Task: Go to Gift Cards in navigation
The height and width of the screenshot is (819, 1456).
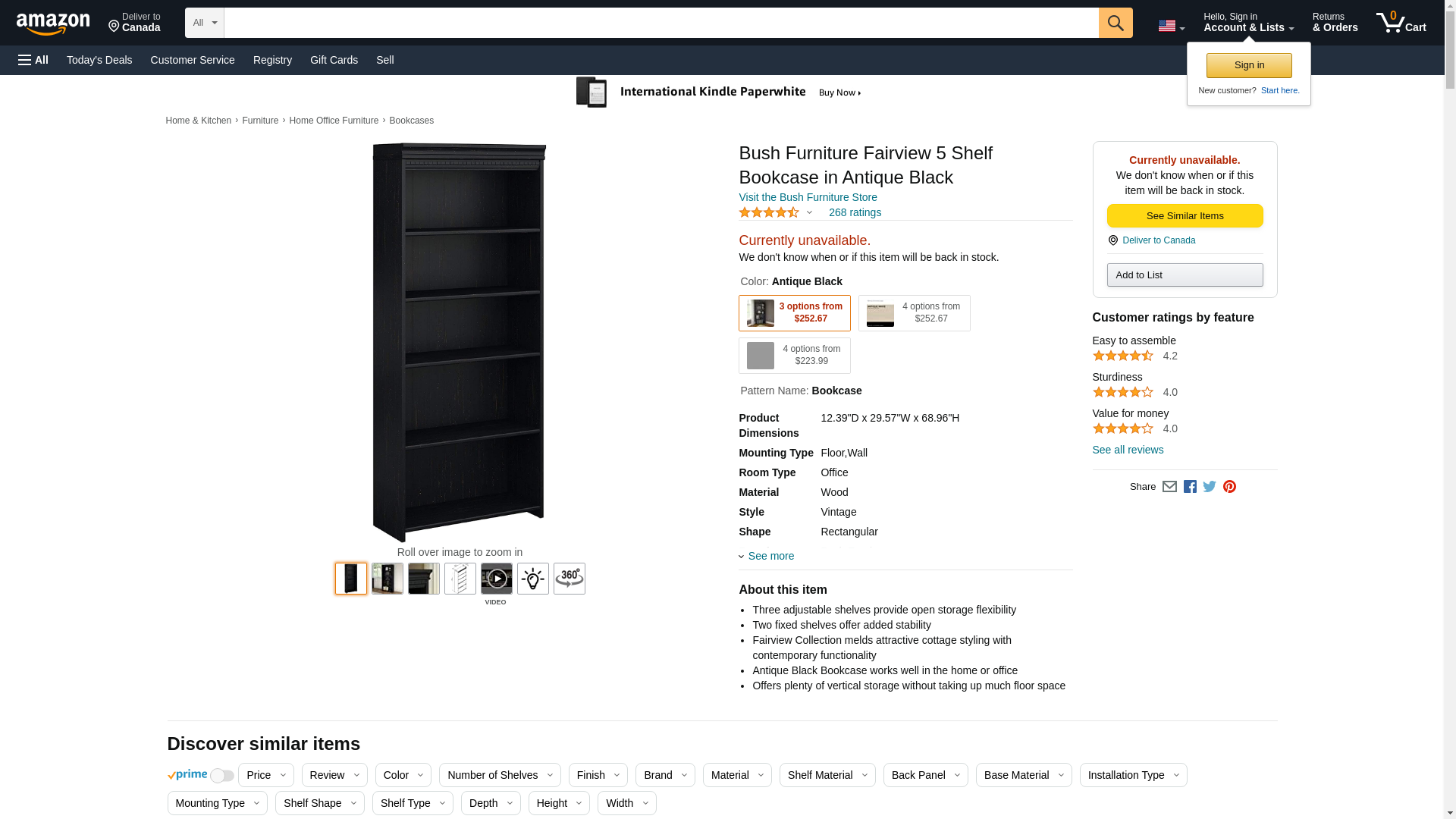Action: 334,60
